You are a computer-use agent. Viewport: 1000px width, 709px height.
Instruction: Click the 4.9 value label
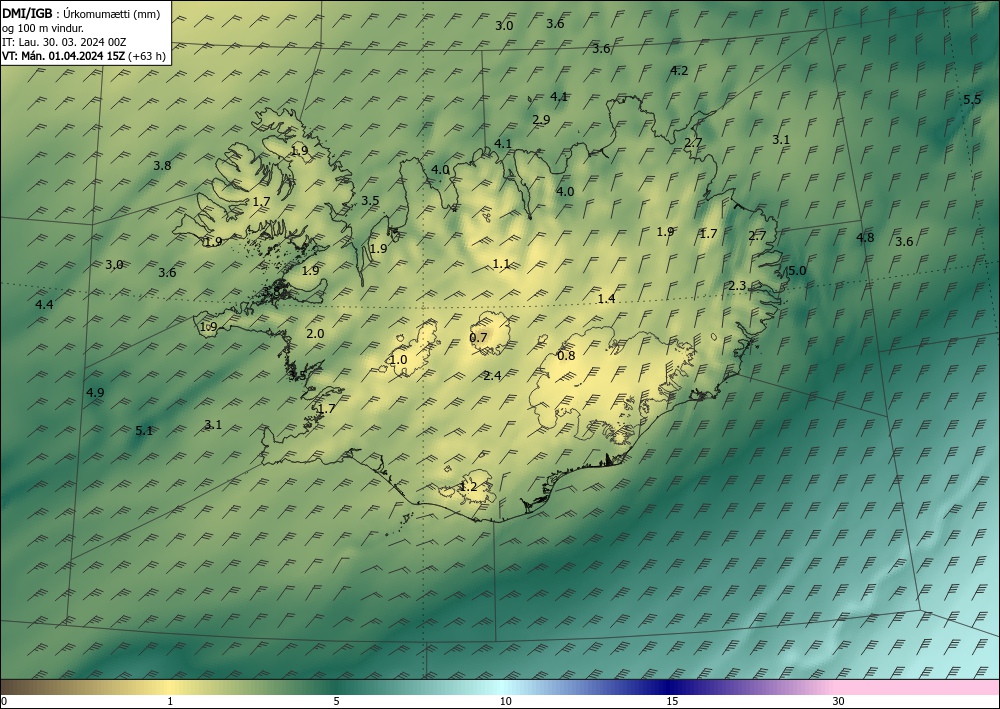[x=95, y=393]
